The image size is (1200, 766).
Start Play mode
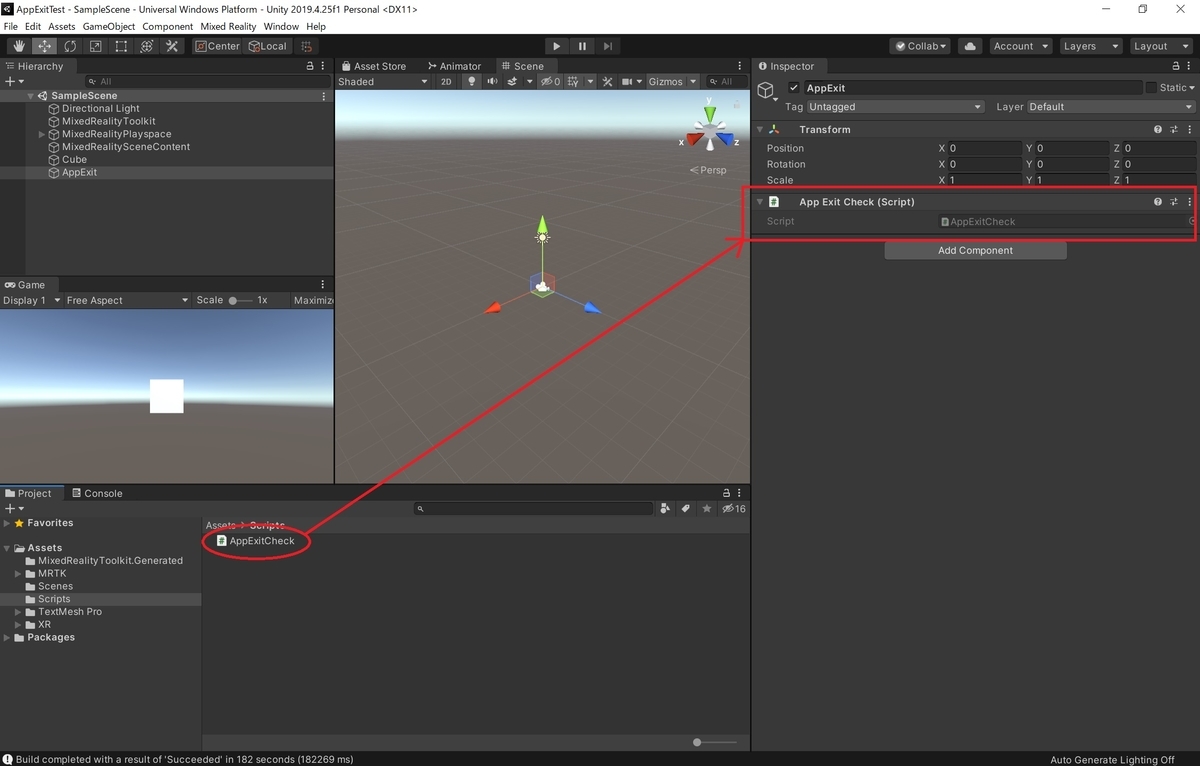pyautogui.click(x=557, y=46)
